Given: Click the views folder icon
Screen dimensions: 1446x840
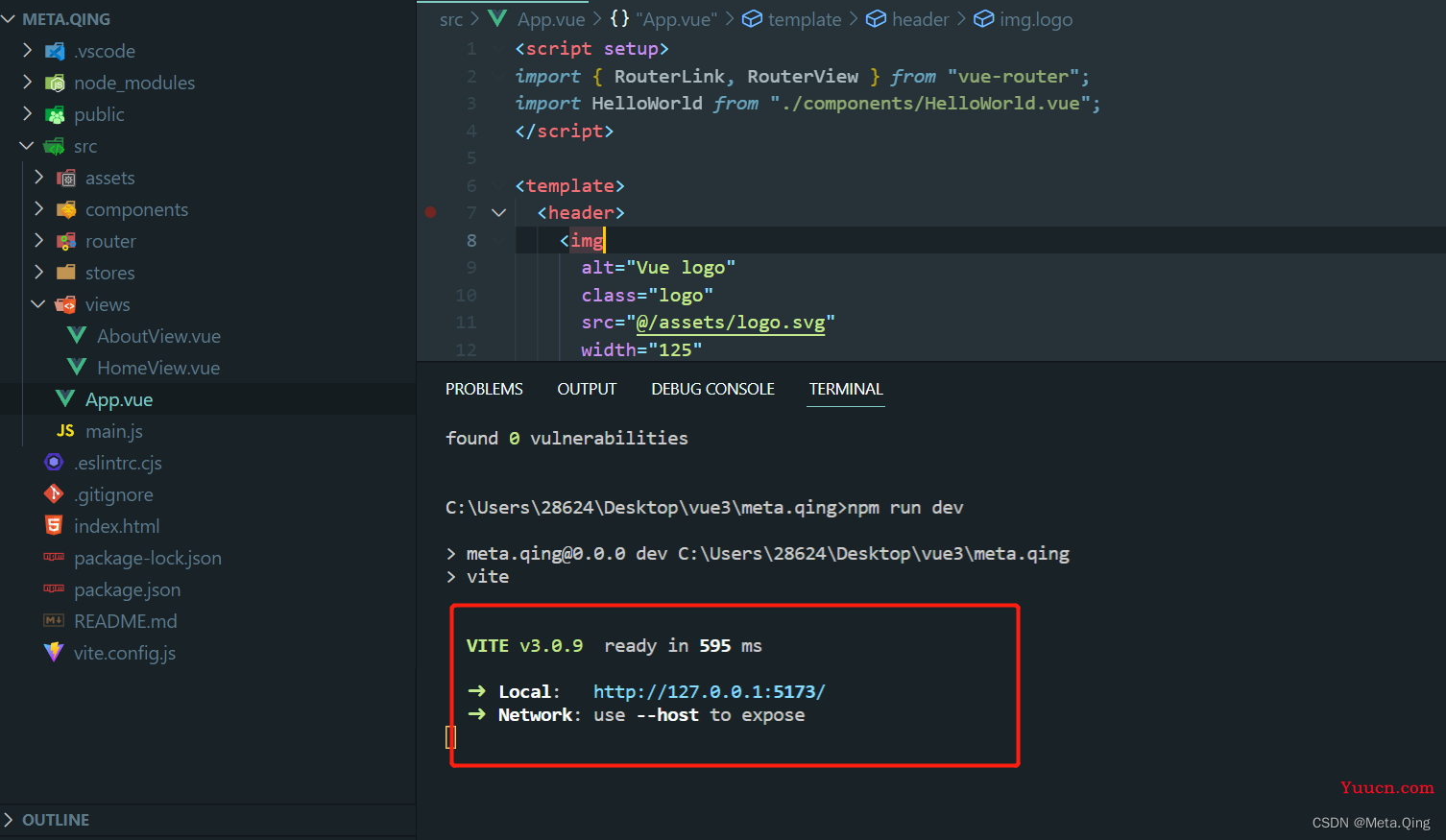Looking at the screenshot, I should (x=66, y=304).
